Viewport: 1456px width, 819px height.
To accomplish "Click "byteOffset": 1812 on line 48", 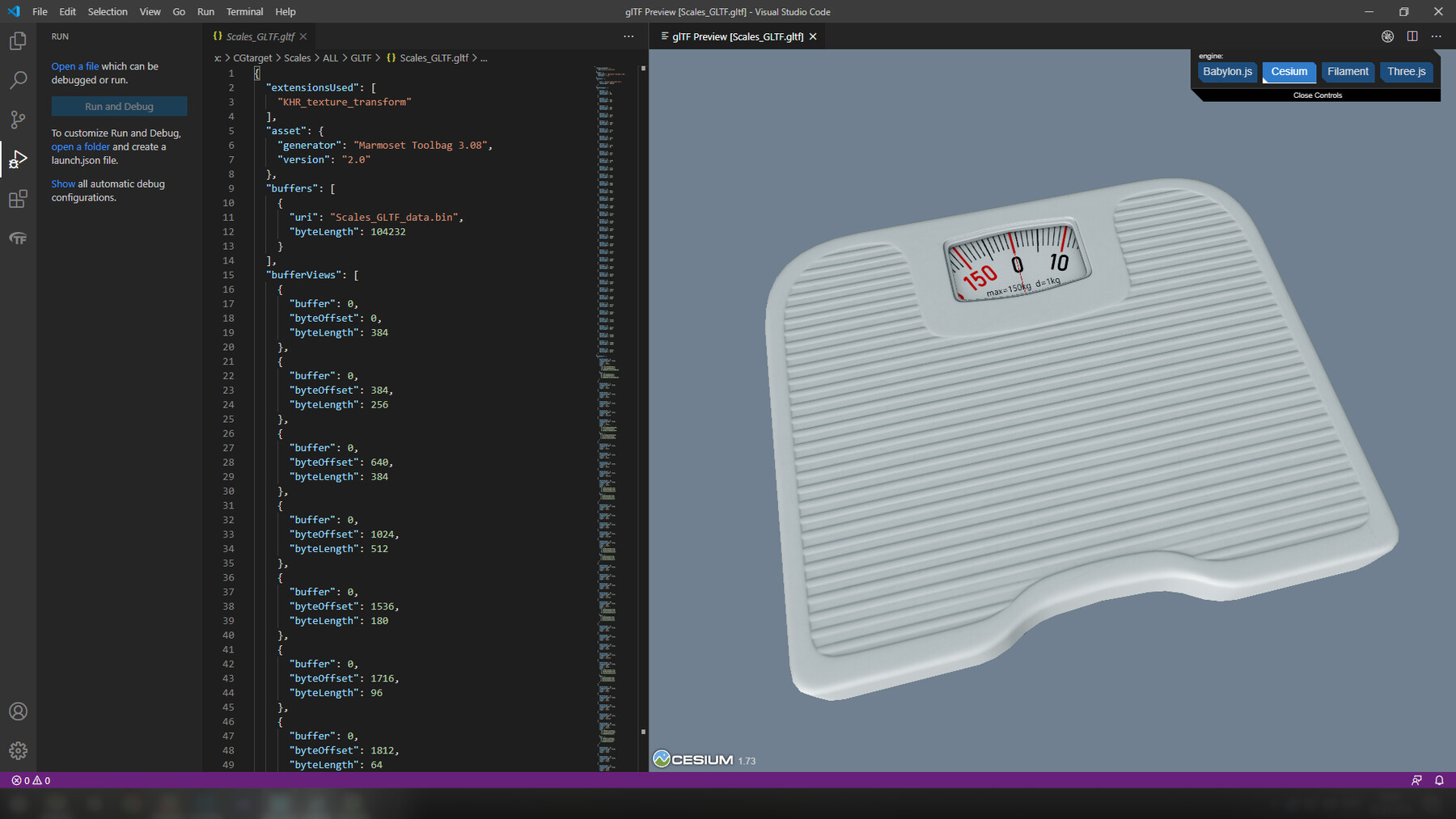I will tap(344, 750).
